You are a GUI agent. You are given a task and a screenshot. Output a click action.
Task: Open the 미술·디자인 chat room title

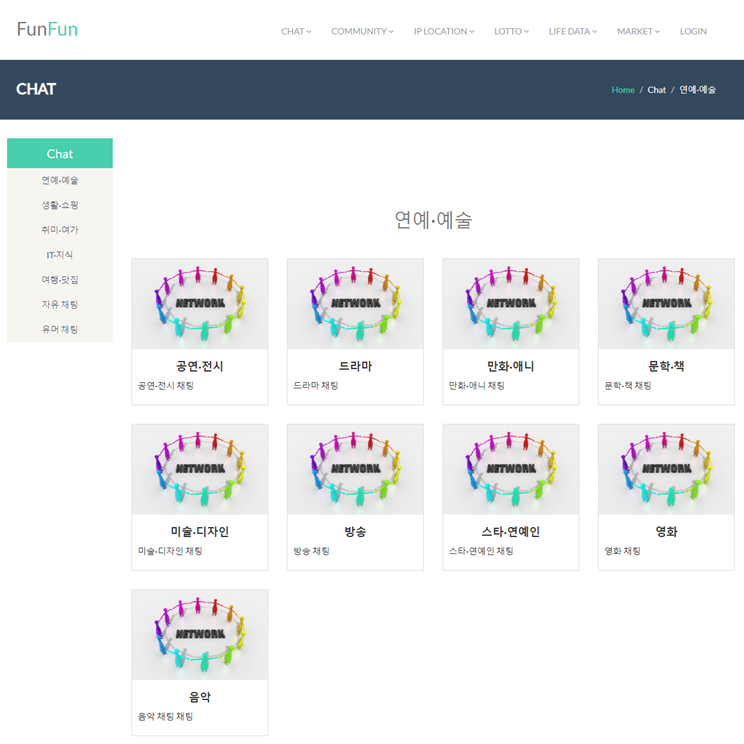tap(200, 531)
